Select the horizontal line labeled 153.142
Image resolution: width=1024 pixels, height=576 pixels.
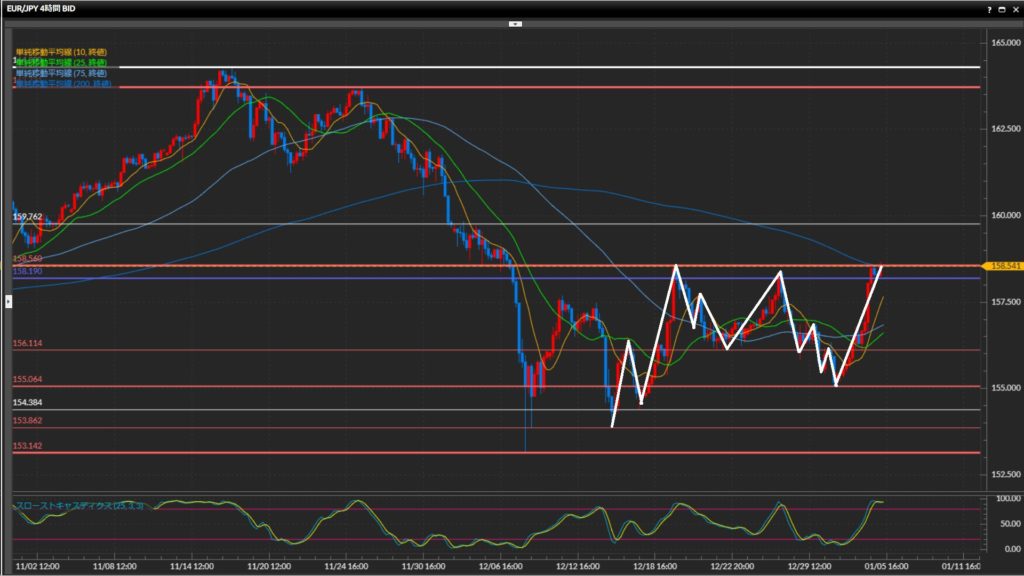[x=300, y=452]
